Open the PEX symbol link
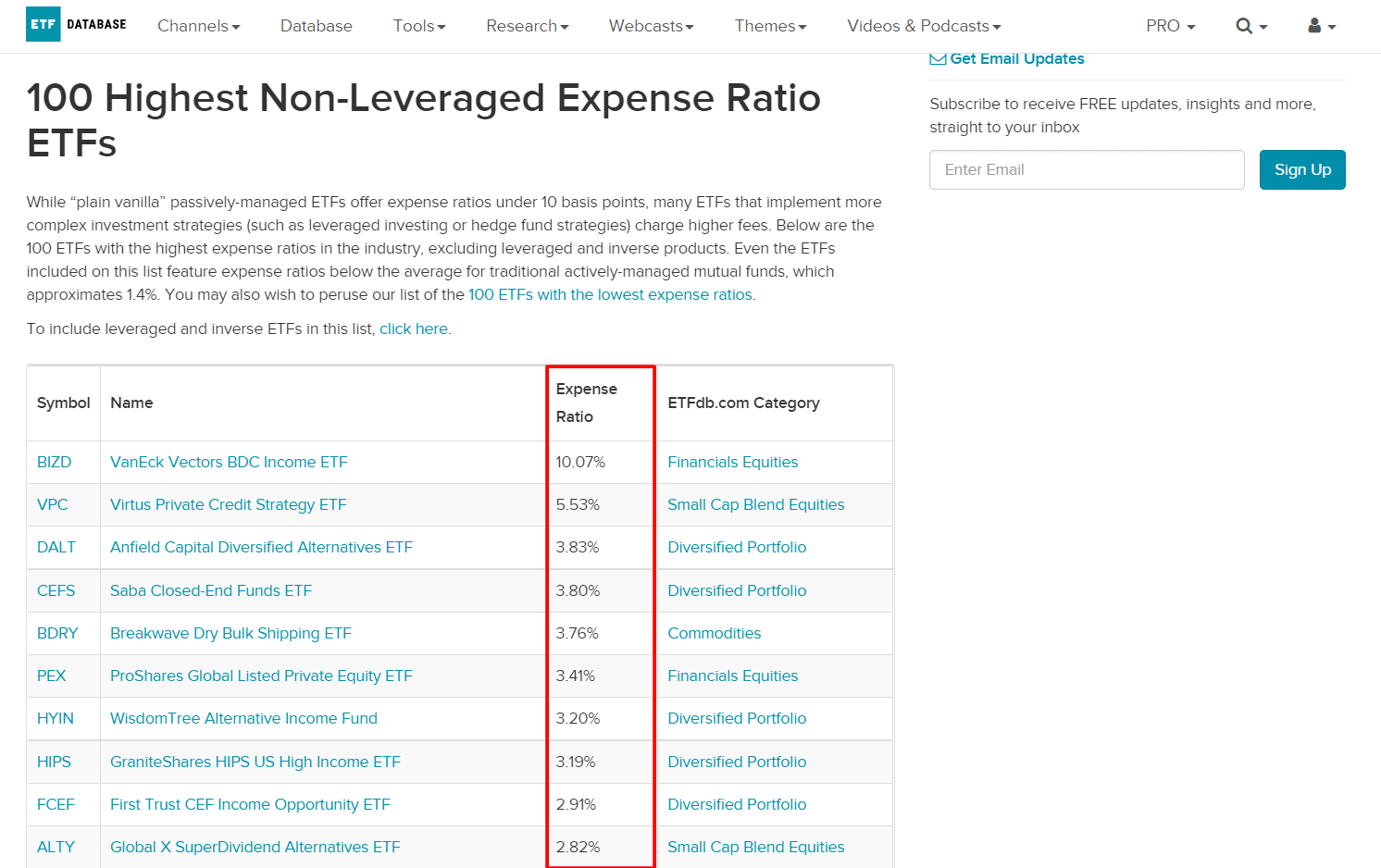 point(52,676)
